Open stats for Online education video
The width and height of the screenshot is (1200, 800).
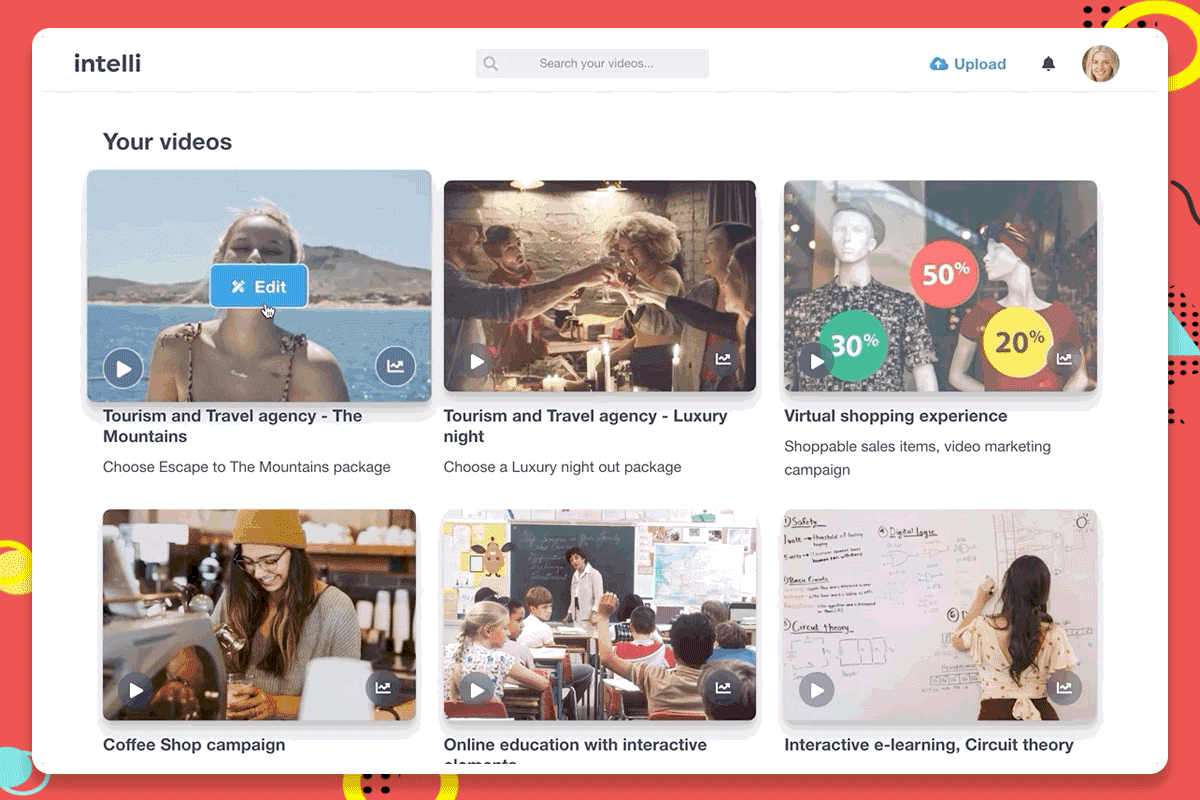coord(723,688)
